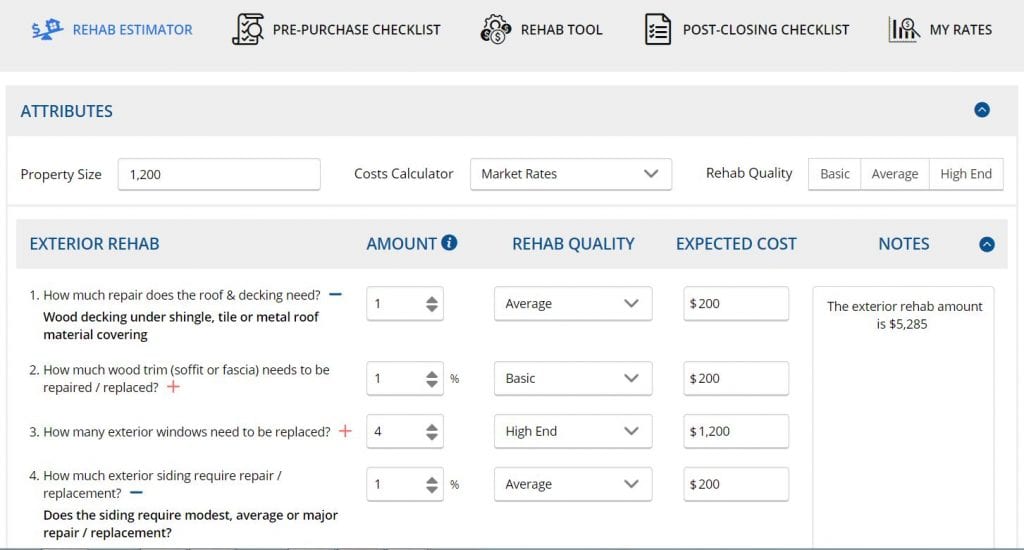Click the Amount info icon

[449, 243]
